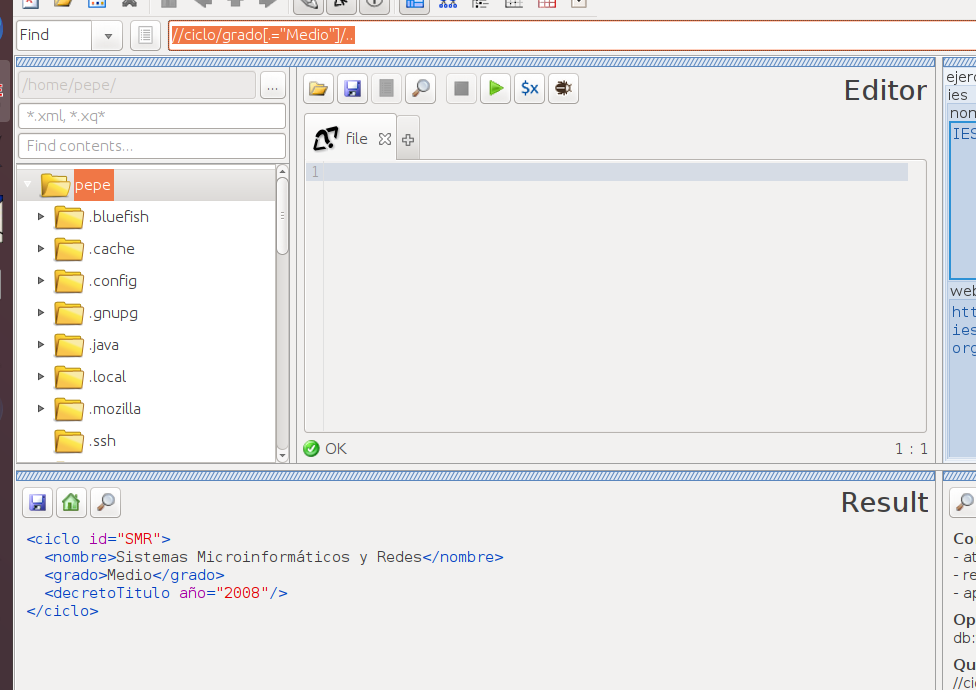The width and height of the screenshot is (976, 690).
Task: Expand the .local folder
Action: tap(41, 376)
